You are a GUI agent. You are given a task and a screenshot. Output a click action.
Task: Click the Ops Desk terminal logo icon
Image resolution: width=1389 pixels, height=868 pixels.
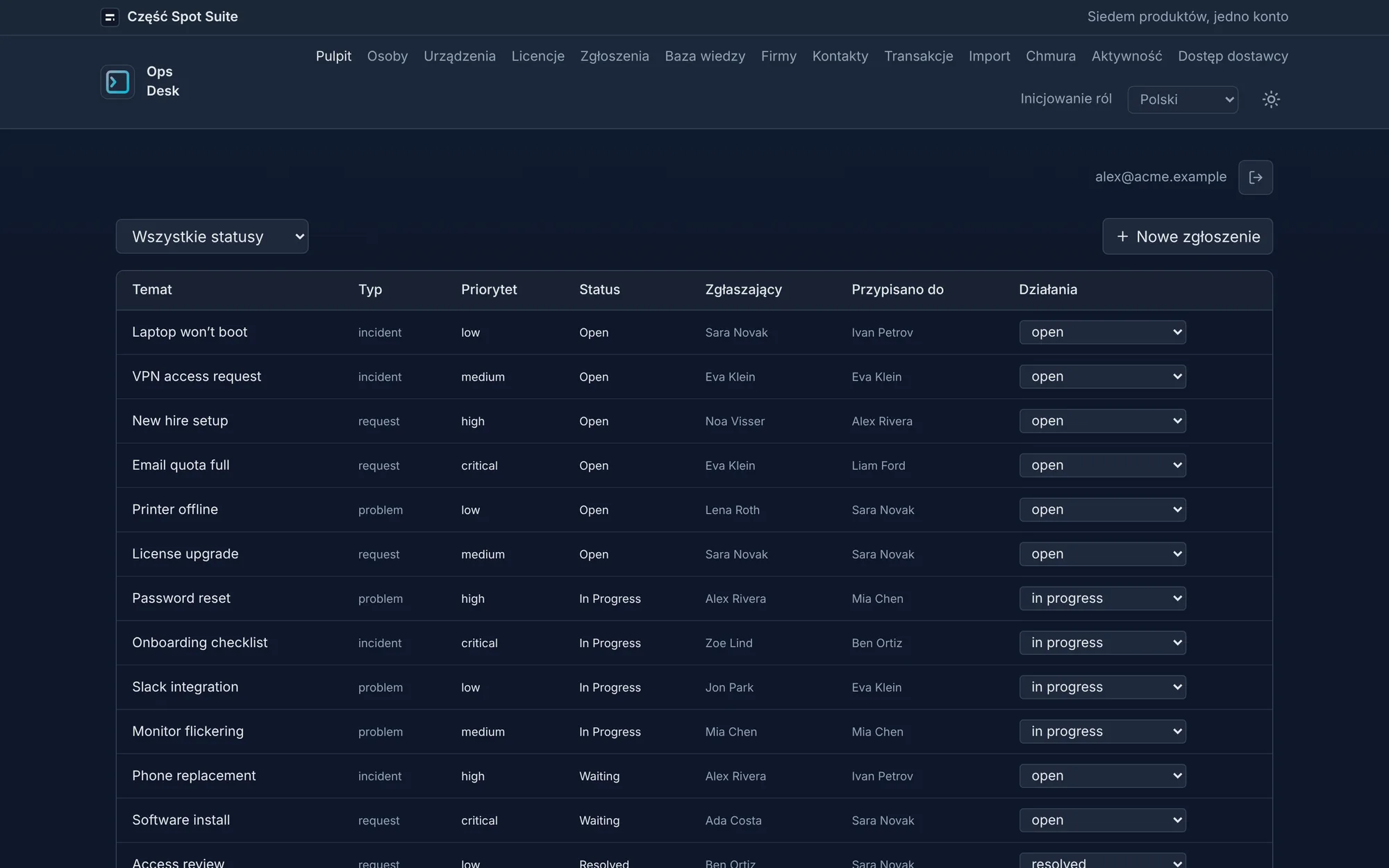(117, 82)
